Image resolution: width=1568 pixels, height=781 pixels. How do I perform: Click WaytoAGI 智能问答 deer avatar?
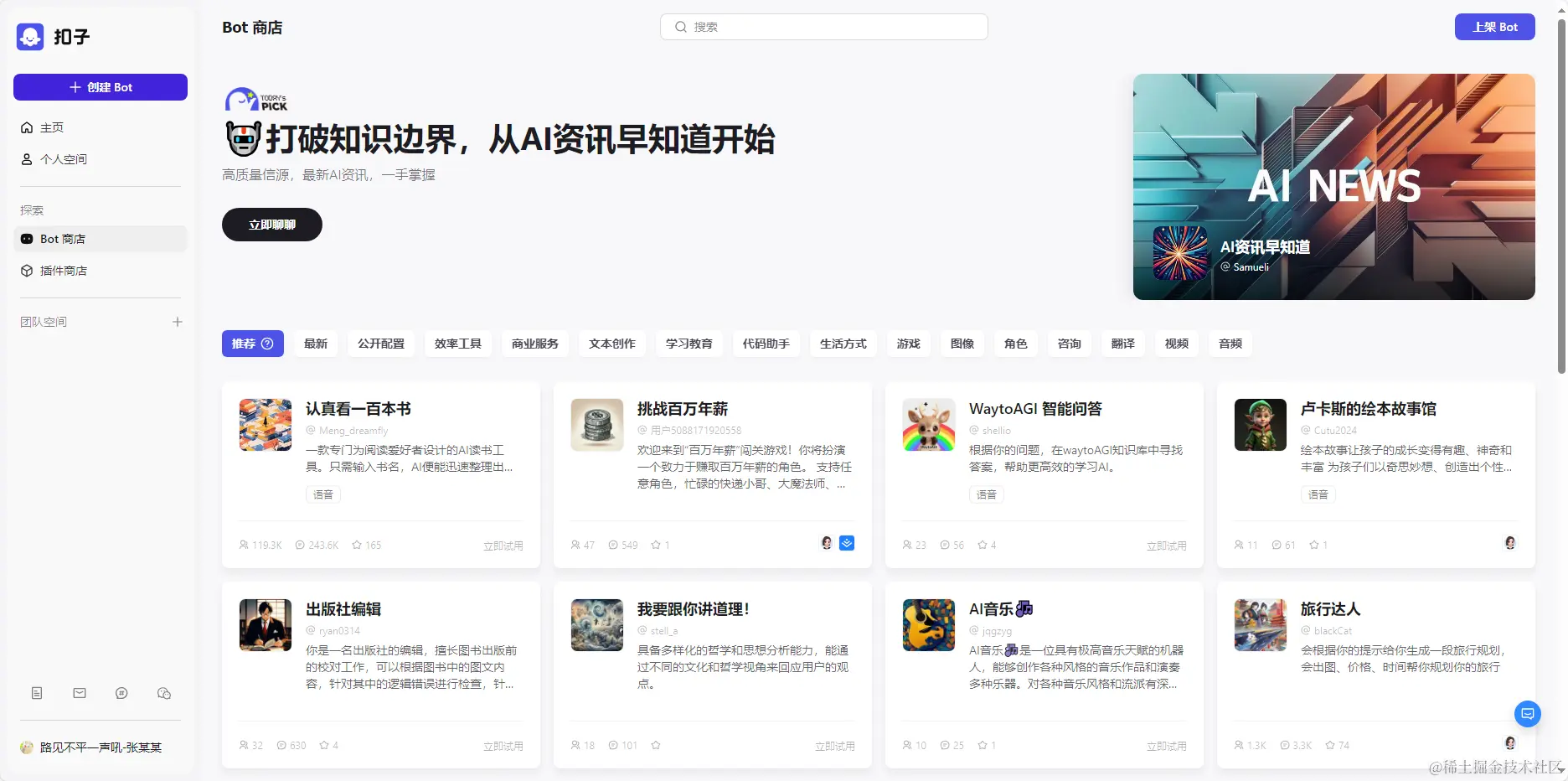tap(929, 425)
